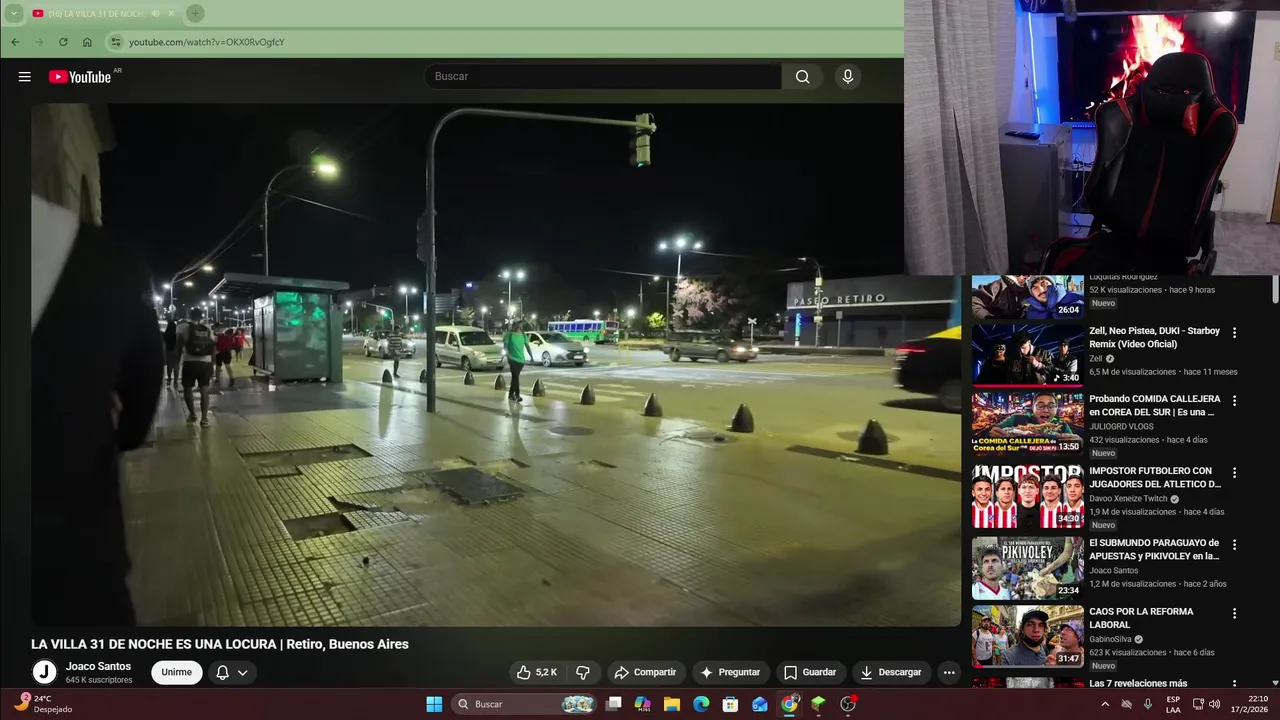Open the Joaco Santos channel name link
Screen dimensions: 1280x720
pos(98,666)
